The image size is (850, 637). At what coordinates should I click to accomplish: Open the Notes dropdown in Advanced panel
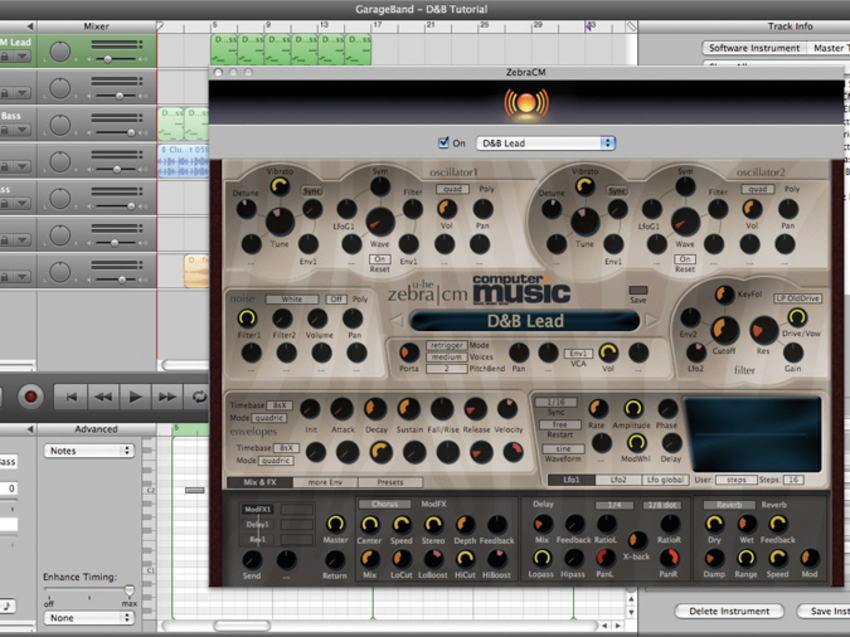[89, 451]
